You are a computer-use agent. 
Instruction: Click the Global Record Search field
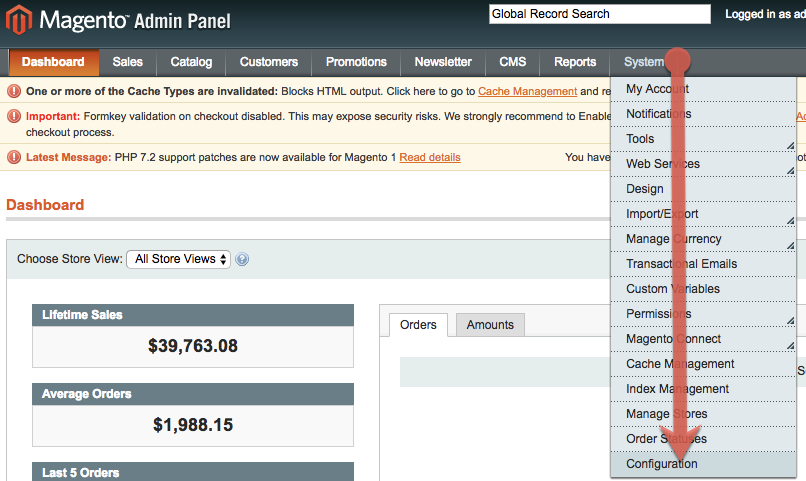point(599,14)
